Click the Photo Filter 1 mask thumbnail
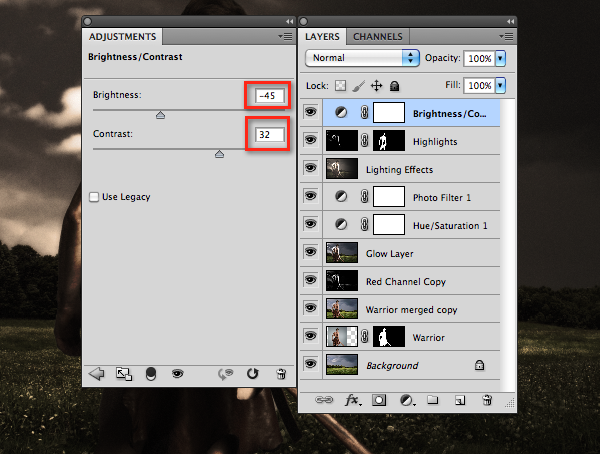This screenshot has height=454, width=600. pyautogui.click(x=389, y=196)
